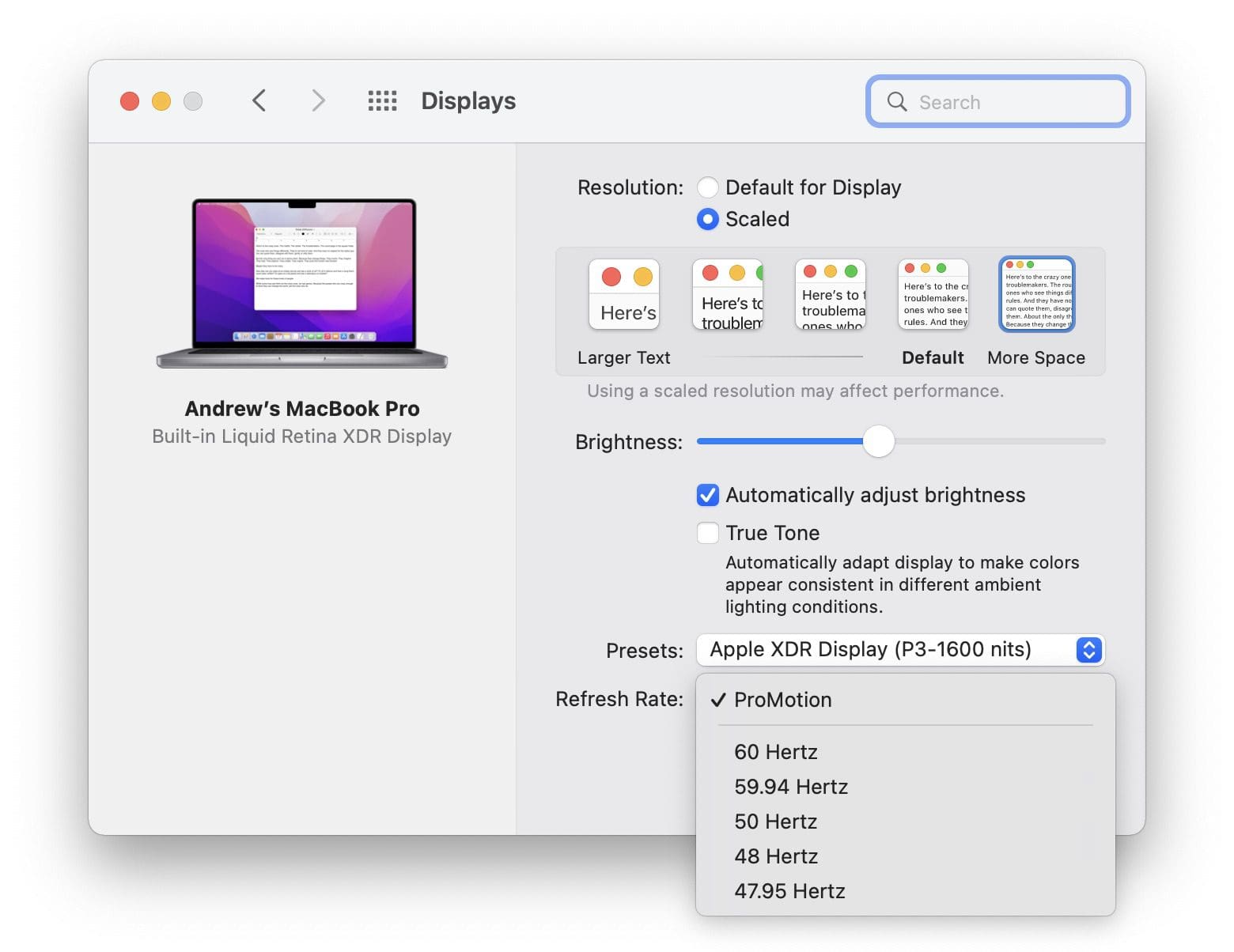Choose the Default resolution thumbnail

pyautogui.click(x=933, y=294)
